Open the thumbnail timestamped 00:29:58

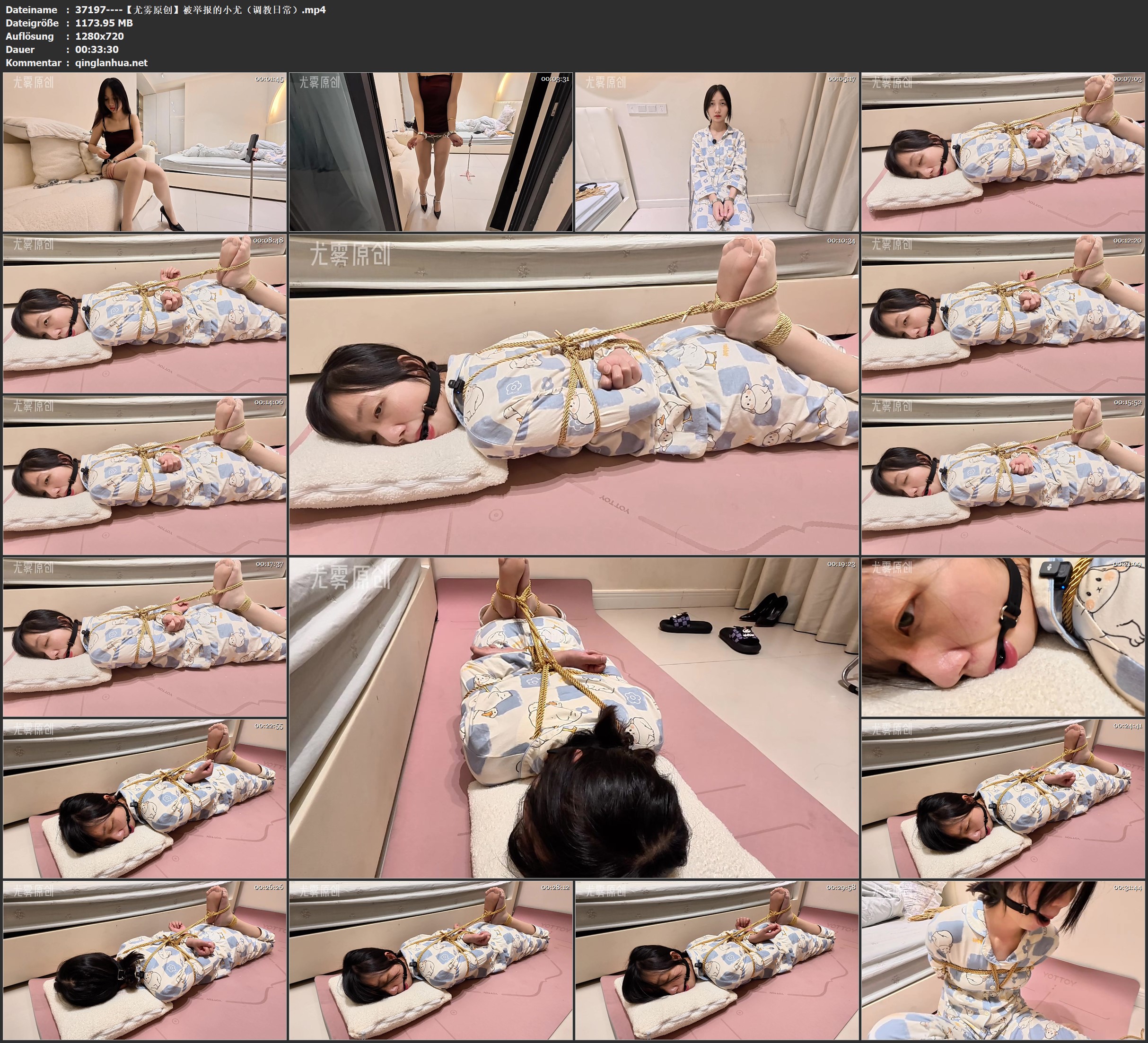pyautogui.click(x=717, y=960)
